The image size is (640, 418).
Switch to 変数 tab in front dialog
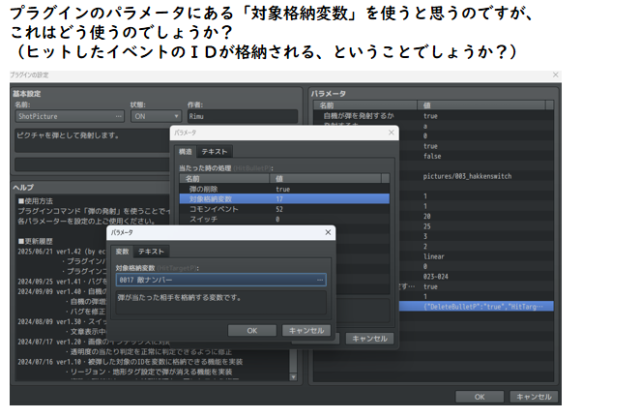(x=122, y=251)
